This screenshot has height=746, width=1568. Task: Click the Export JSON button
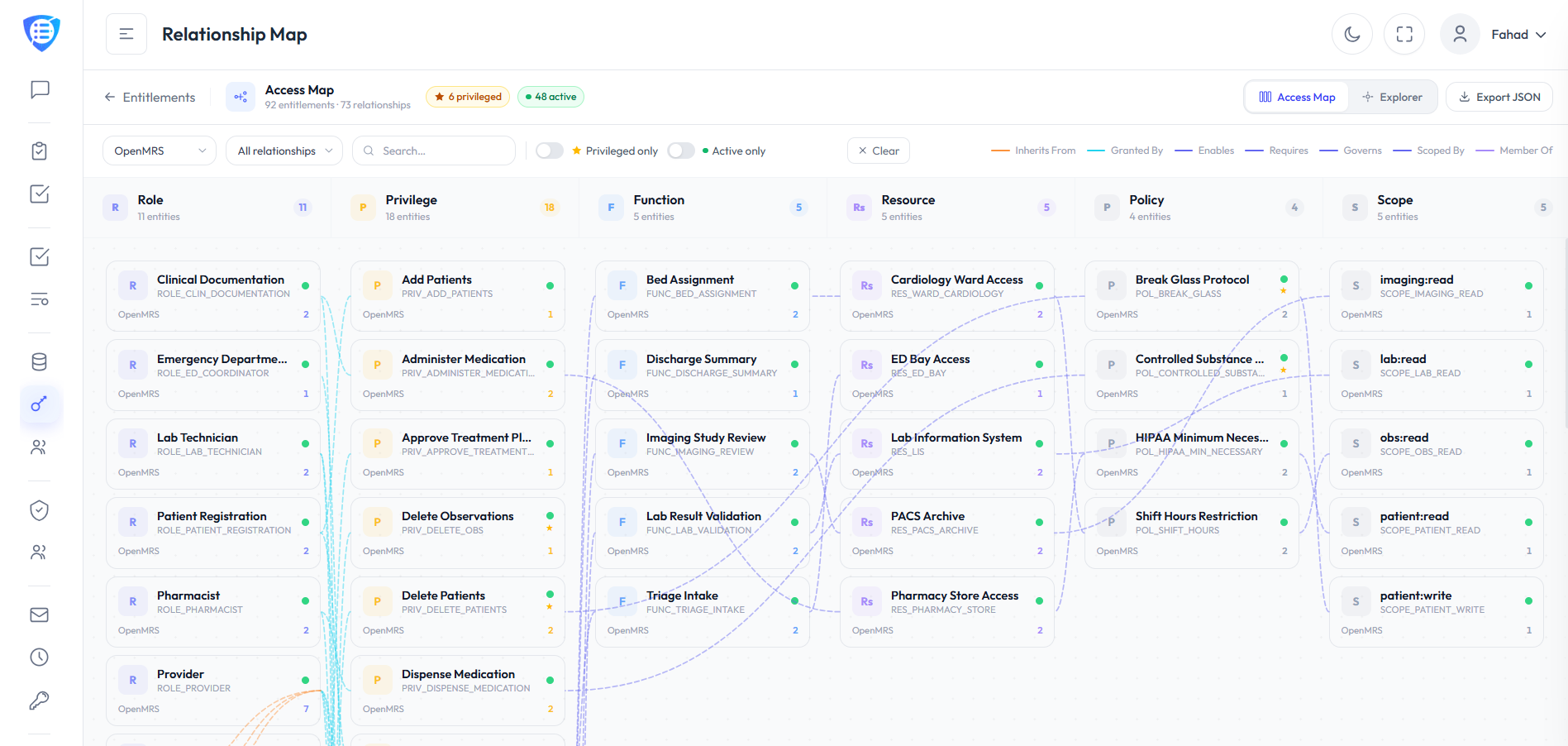(1499, 97)
